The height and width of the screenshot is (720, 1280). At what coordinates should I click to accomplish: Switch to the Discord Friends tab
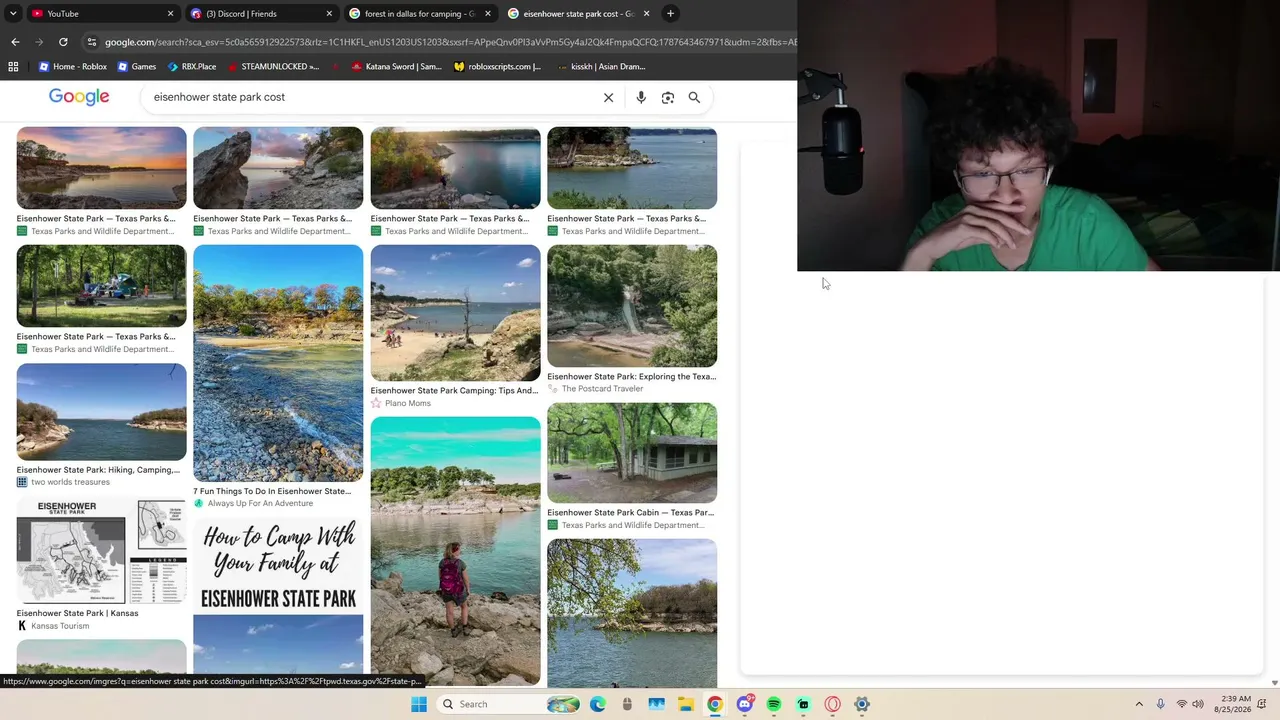pyautogui.click(x=261, y=14)
